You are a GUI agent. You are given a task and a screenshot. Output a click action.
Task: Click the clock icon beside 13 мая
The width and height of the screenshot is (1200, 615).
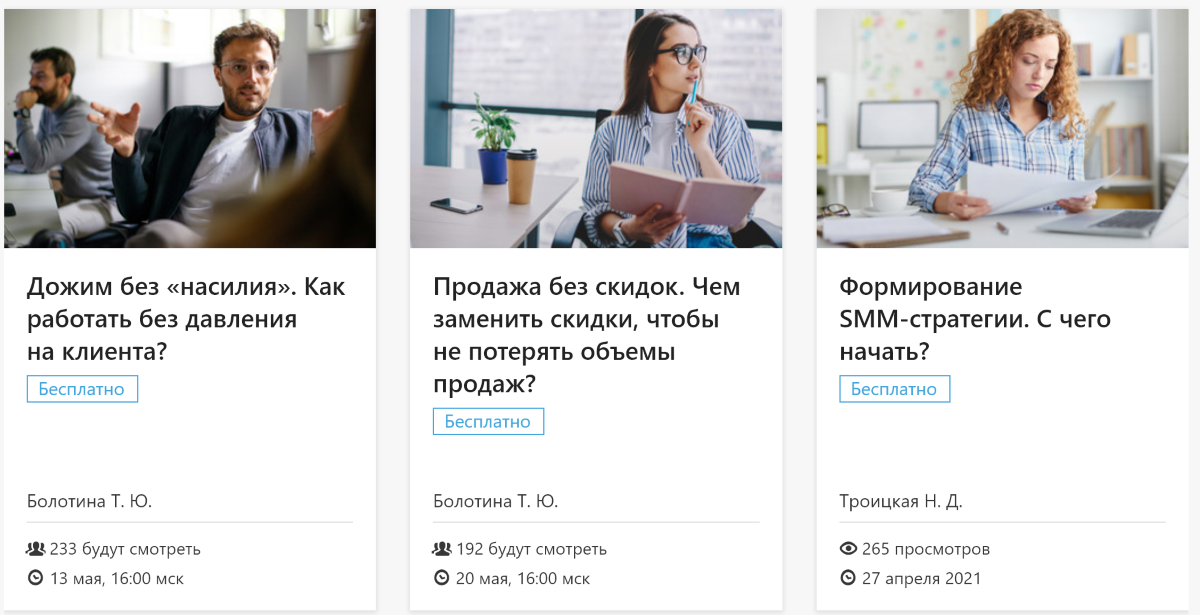click(x=36, y=578)
